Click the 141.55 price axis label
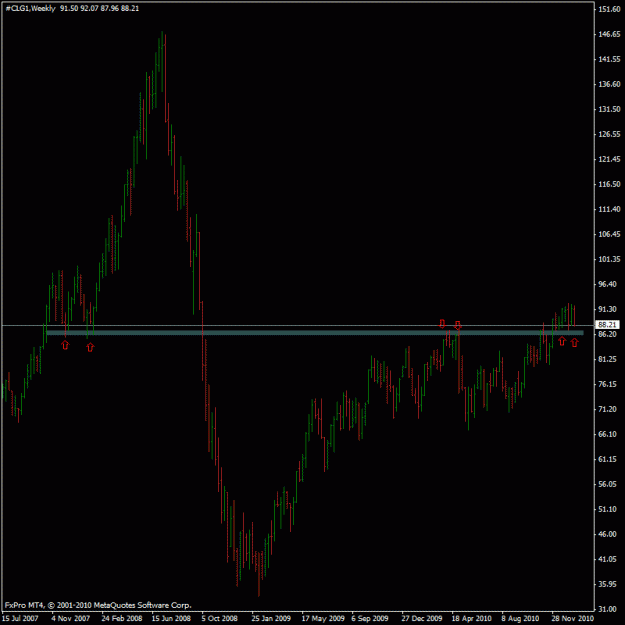 pyautogui.click(x=609, y=59)
